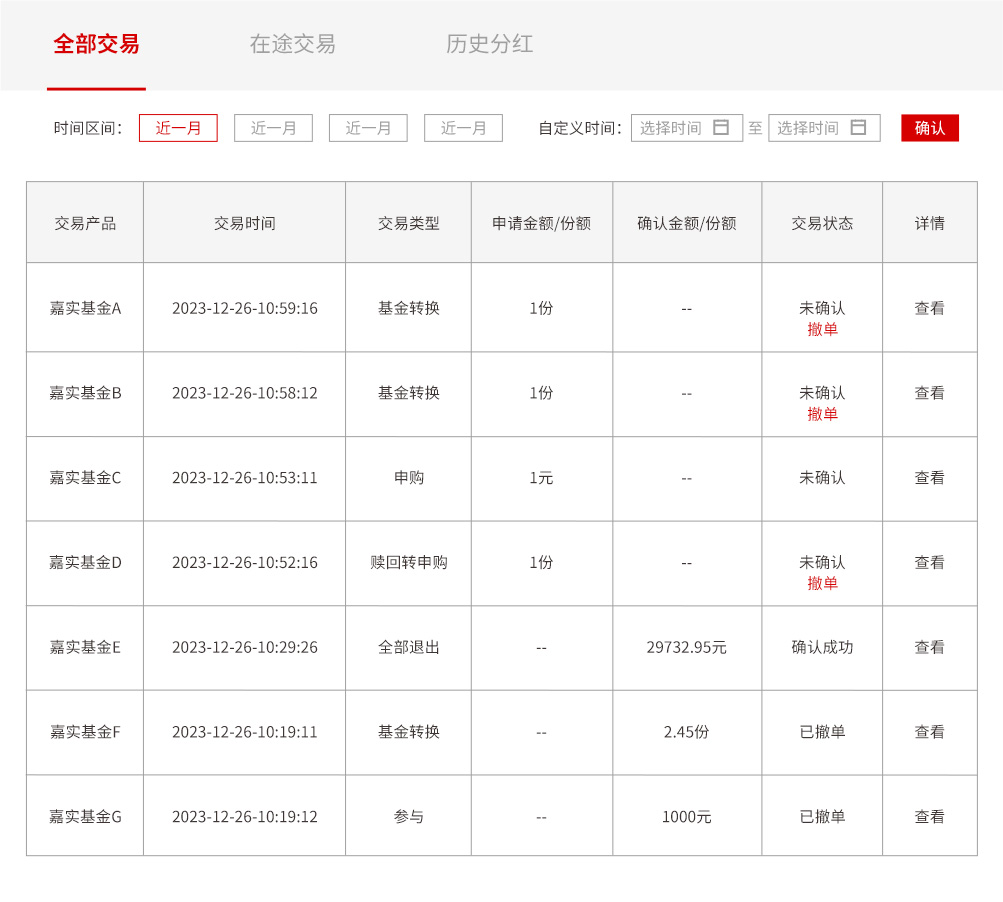The width and height of the screenshot is (1003, 902).
Task: Click 1份 applied amount for 嘉实基金D
Action: tap(541, 562)
